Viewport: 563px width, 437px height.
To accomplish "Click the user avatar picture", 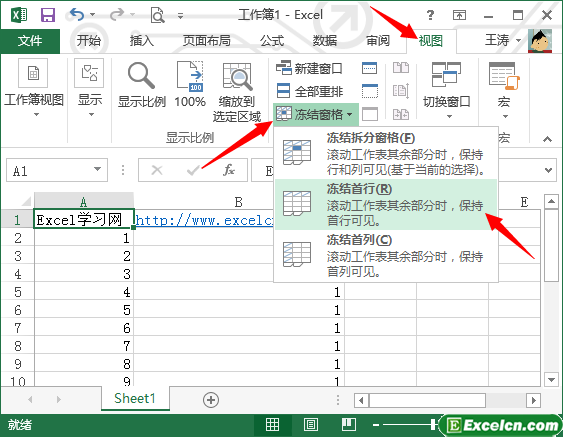I will pos(540,41).
